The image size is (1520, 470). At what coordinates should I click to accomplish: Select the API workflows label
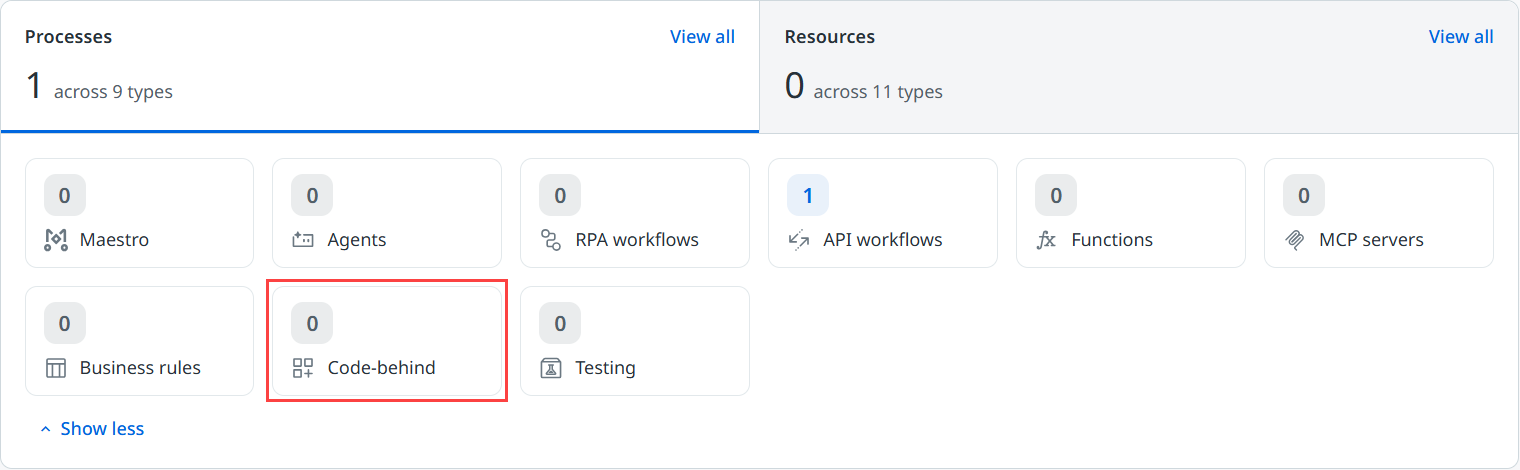click(x=883, y=240)
